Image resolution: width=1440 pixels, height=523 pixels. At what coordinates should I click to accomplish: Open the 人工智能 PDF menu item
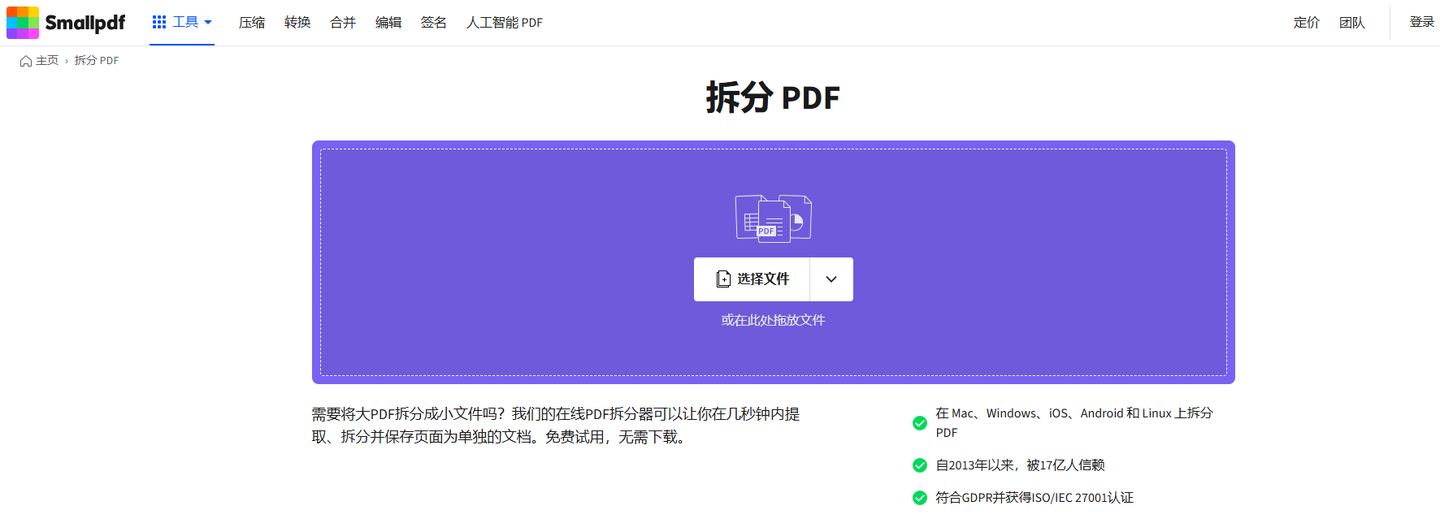pyautogui.click(x=505, y=22)
